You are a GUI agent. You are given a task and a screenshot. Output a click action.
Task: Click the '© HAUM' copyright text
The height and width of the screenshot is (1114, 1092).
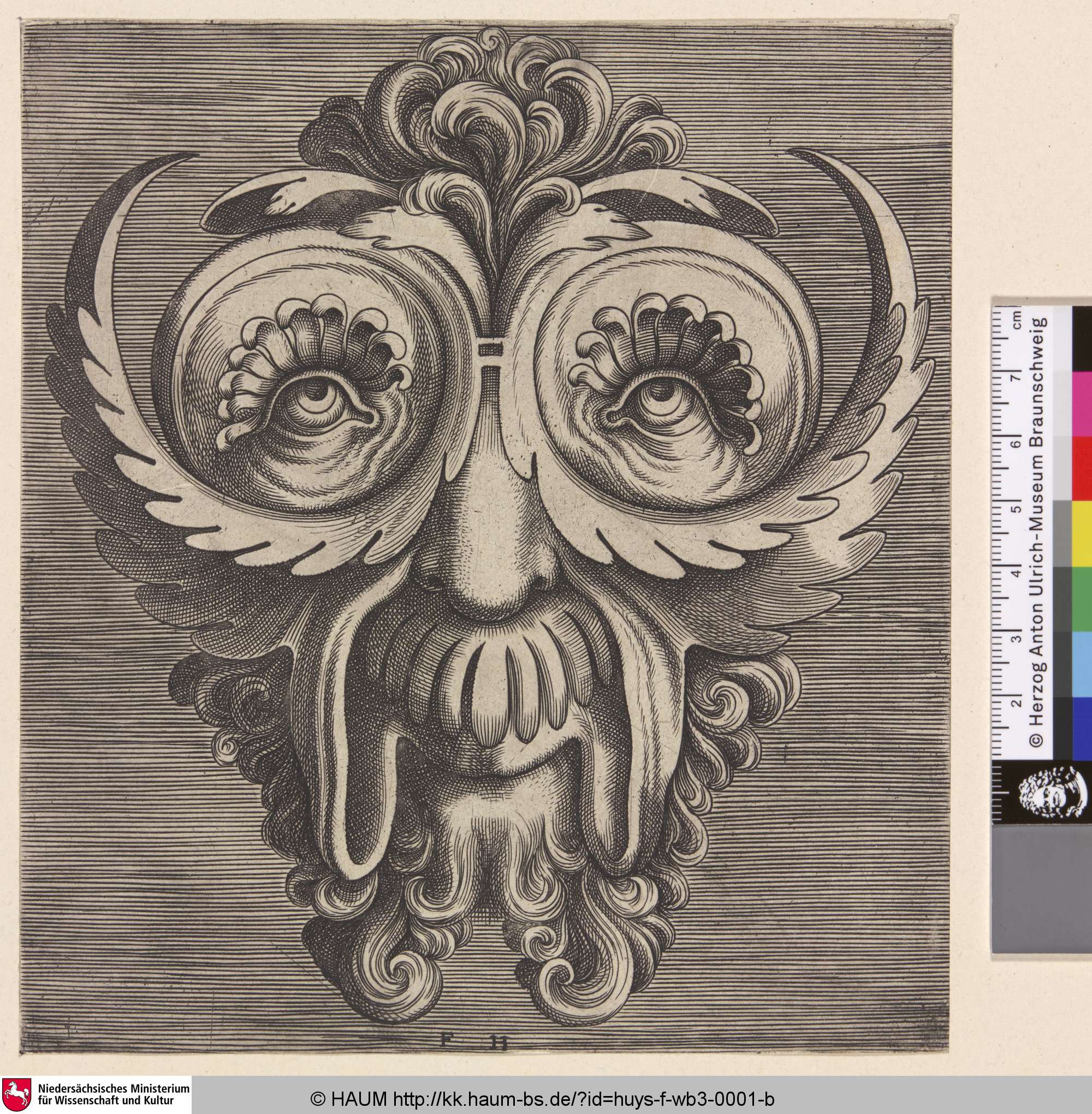[349, 1099]
